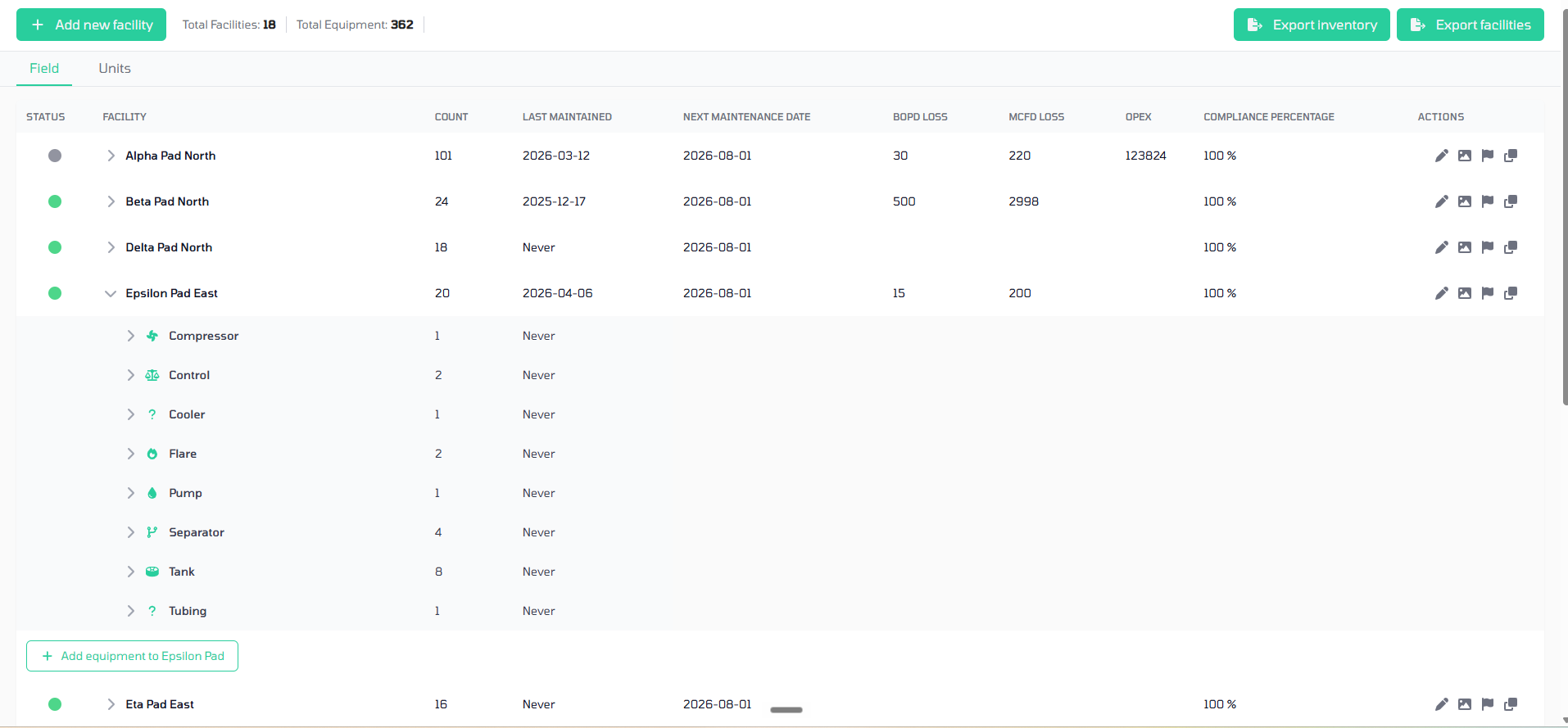Expand Delta Pad North row
Viewport: 1568px width, 728px height.
point(111,247)
